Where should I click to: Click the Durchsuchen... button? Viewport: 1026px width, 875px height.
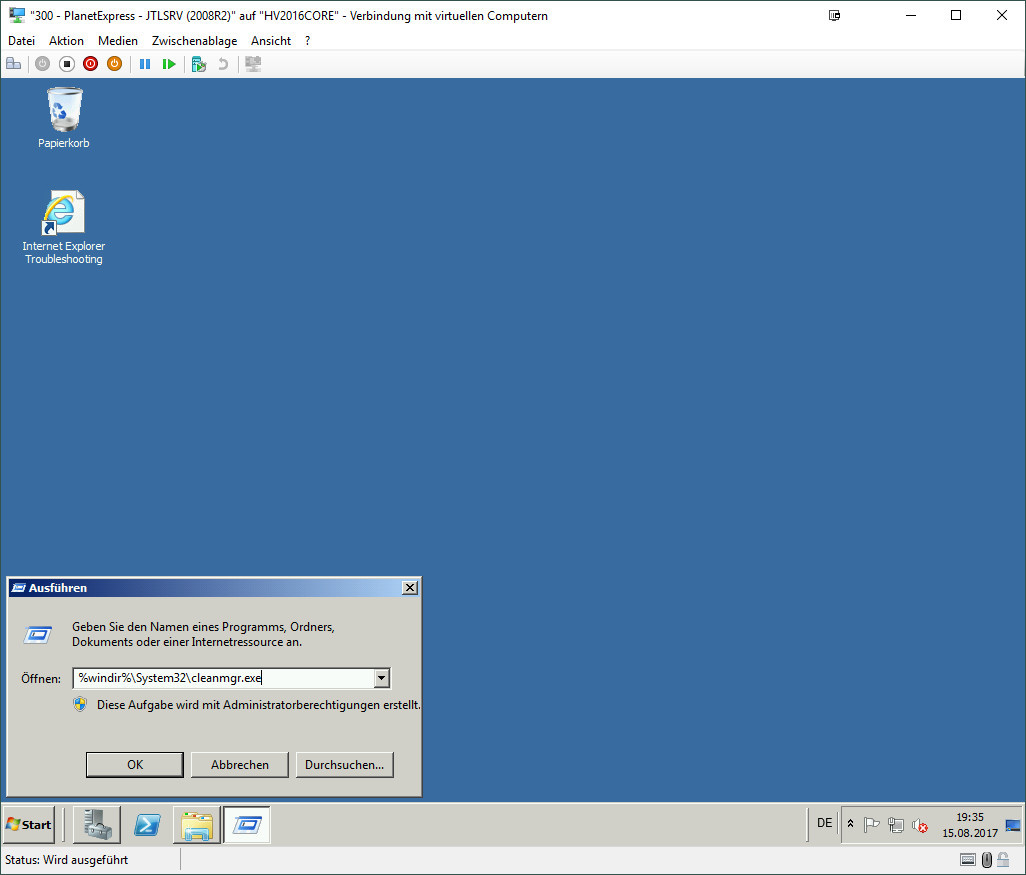click(x=344, y=765)
